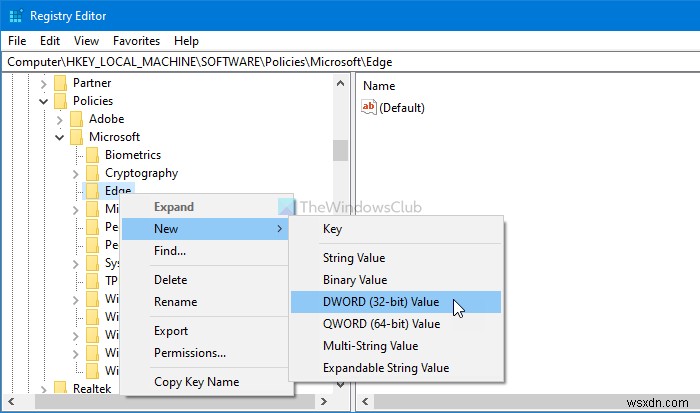The image size is (700, 413).
Task: Open the New submenu entry
Action: pyautogui.click(x=206, y=229)
